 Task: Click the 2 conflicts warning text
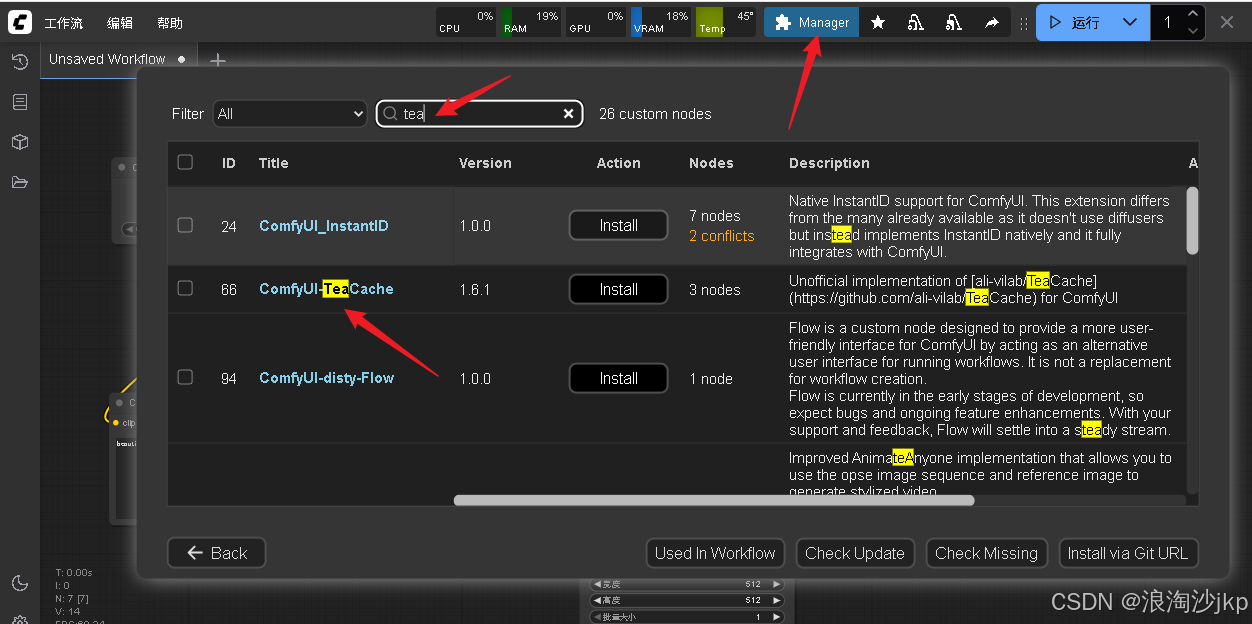point(722,236)
